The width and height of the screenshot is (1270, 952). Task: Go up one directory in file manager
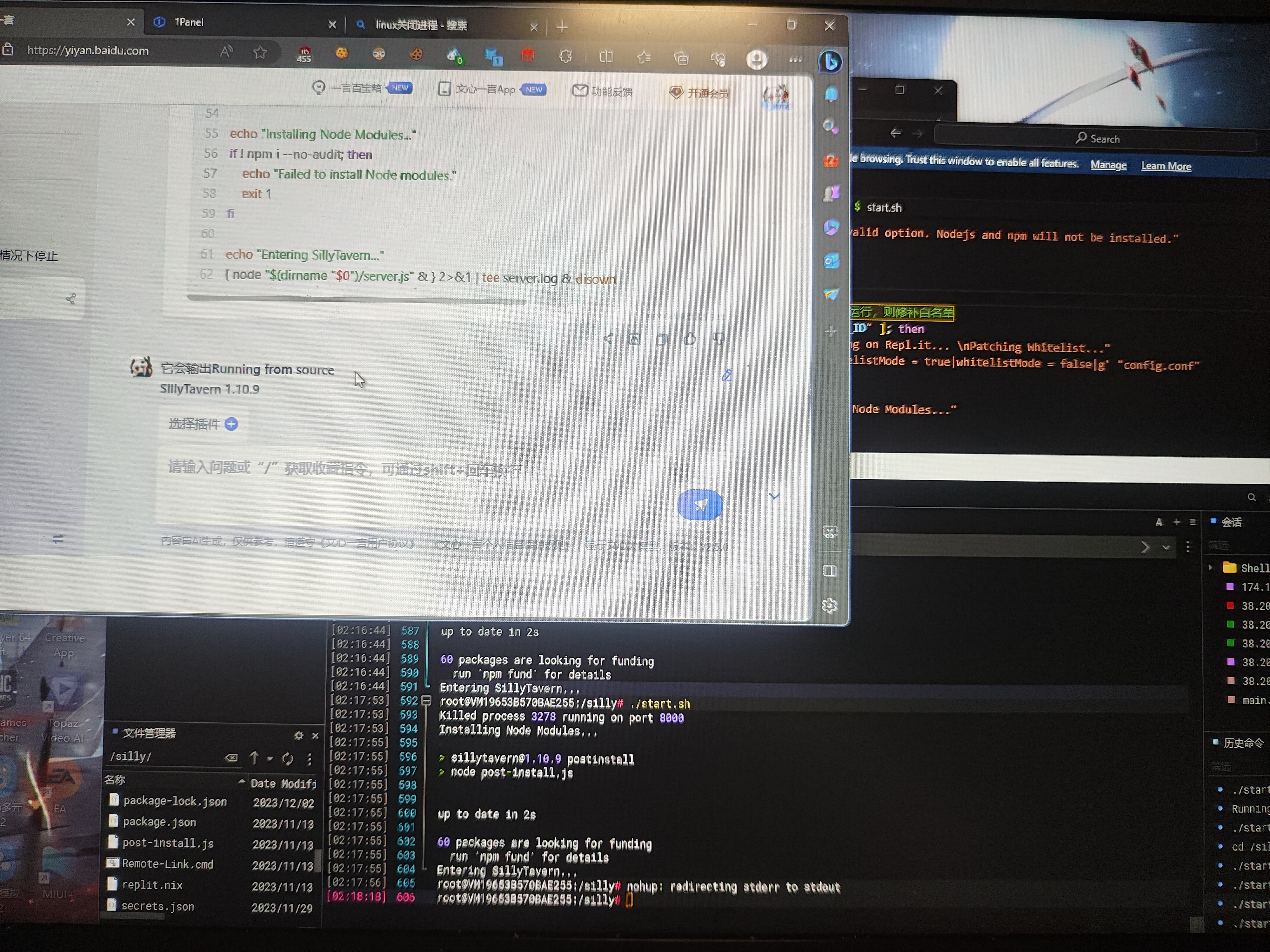point(254,758)
